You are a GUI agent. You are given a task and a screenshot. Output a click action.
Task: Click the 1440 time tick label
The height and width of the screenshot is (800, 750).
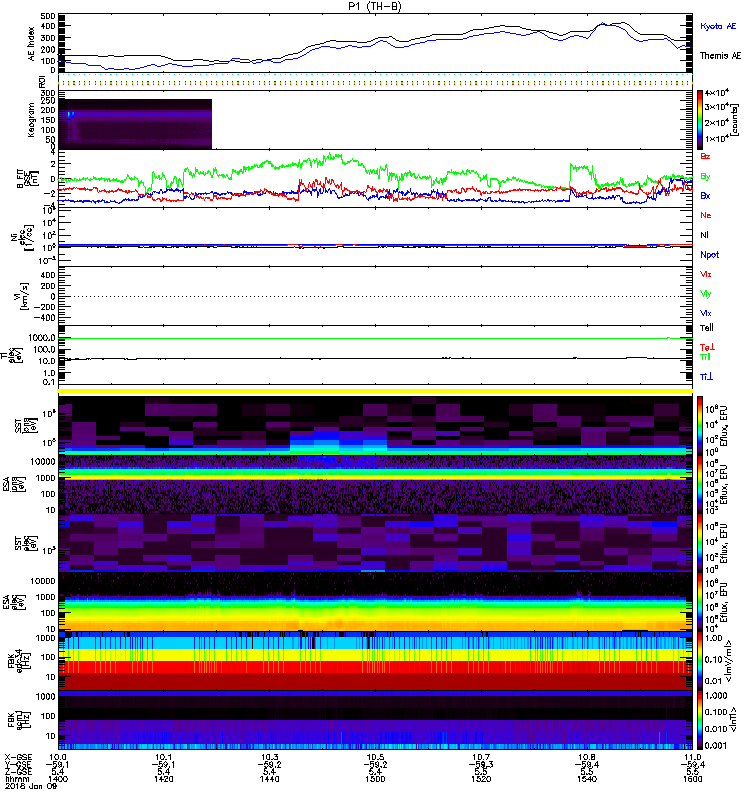click(269, 779)
